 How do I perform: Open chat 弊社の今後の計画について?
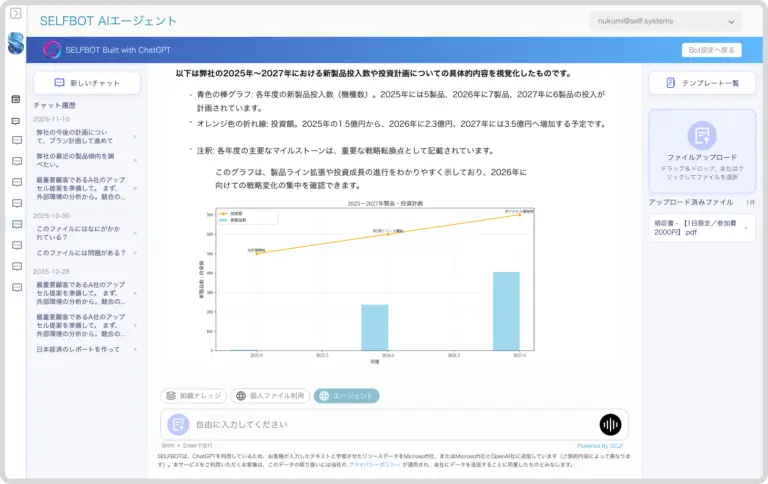tap(74, 136)
